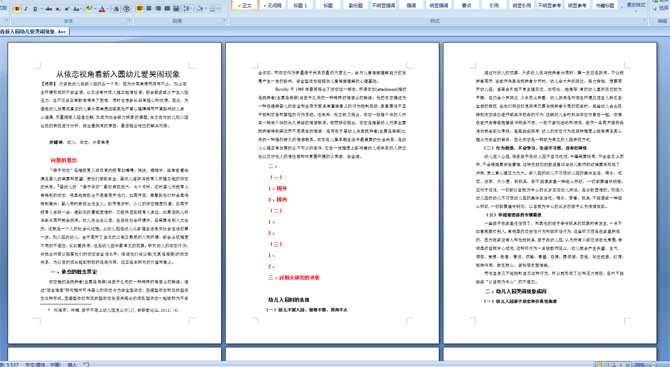Open the document tab ending in .doc
The height and width of the screenshot is (367, 670).
point(34,32)
